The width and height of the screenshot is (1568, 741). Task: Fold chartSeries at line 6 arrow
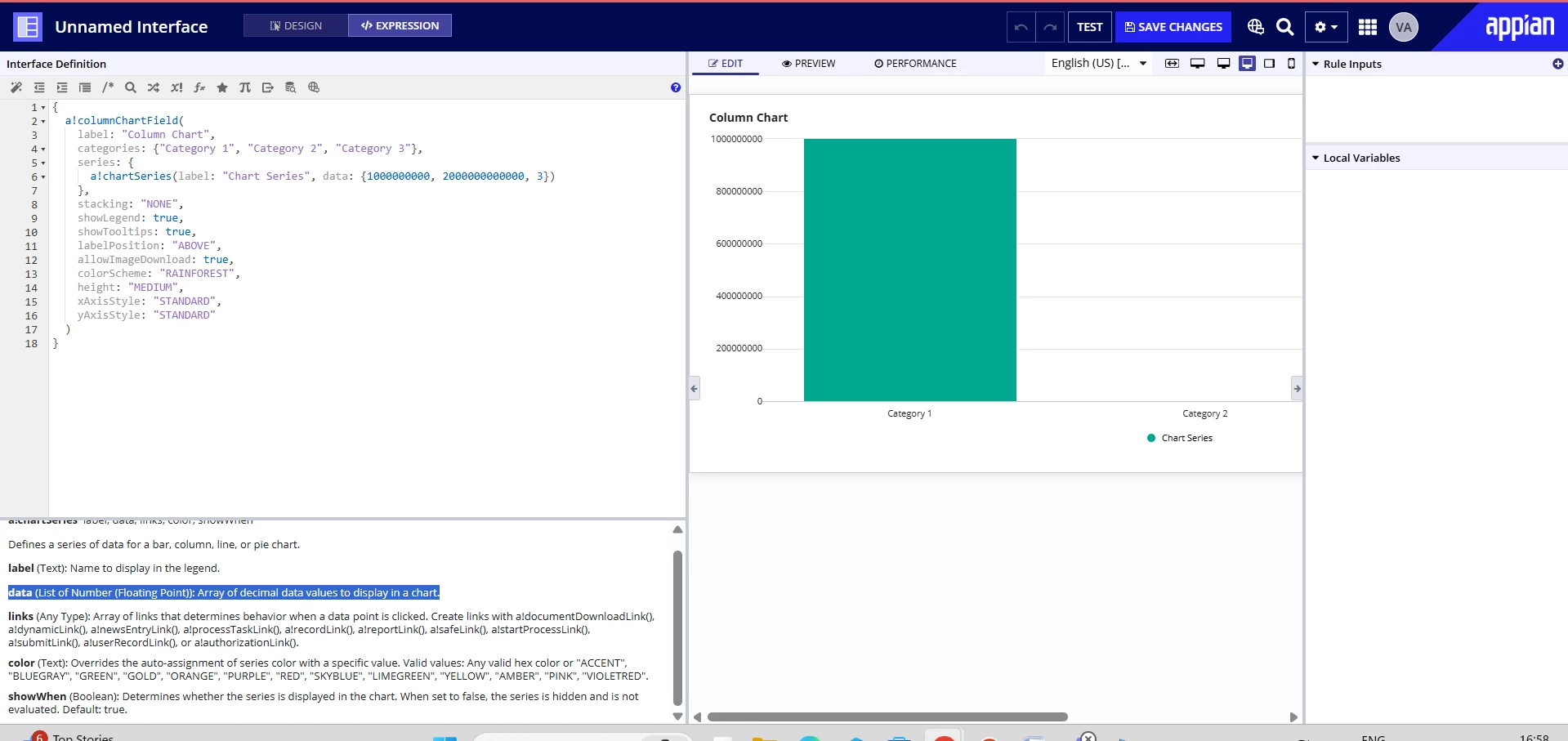43,177
